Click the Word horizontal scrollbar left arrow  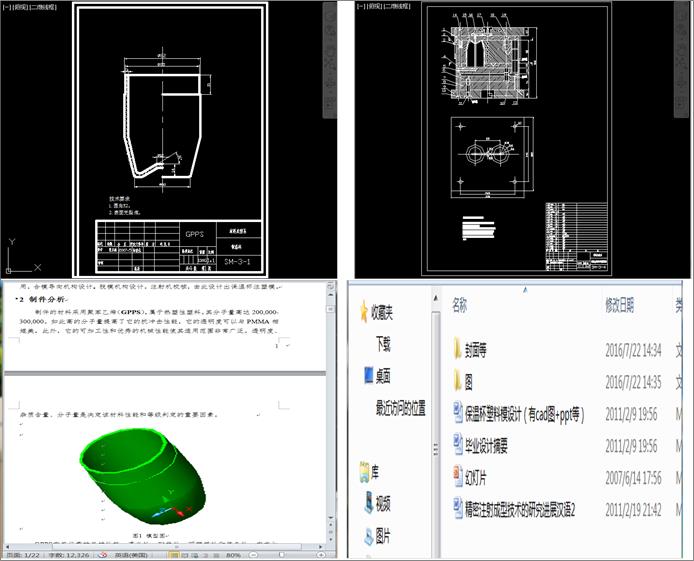pyautogui.click(x=8, y=546)
